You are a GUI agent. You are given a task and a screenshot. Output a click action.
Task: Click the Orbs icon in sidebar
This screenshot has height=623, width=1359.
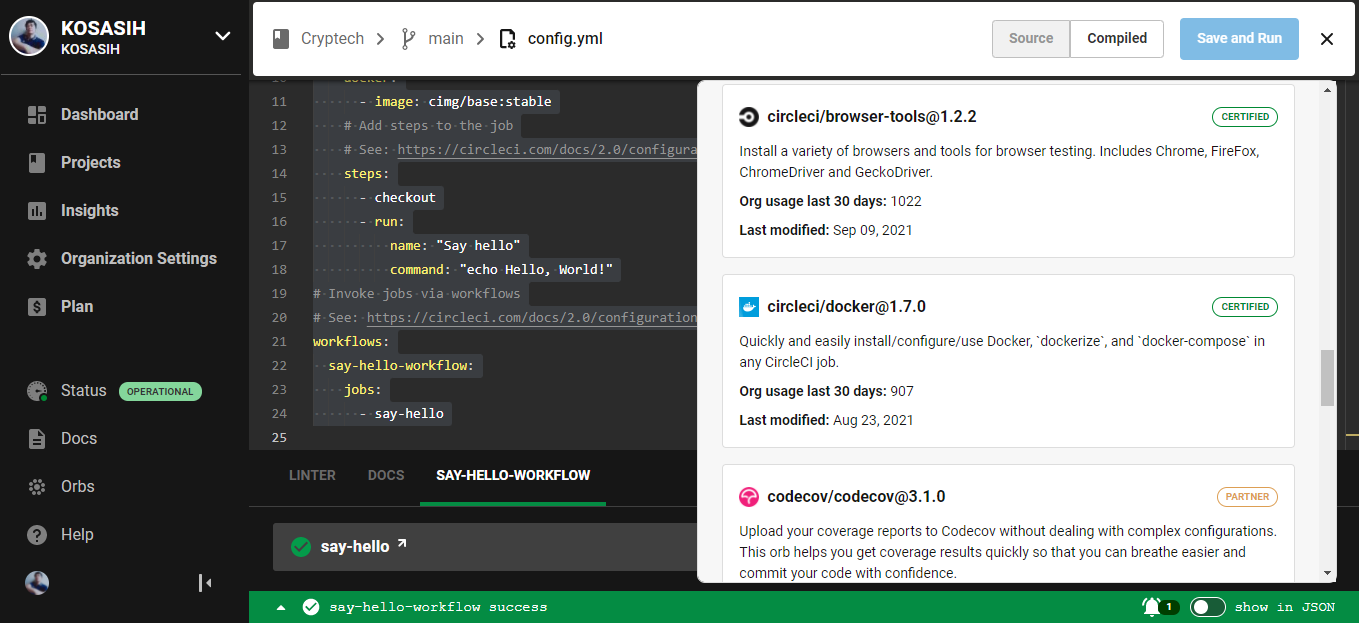tap(37, 487)
